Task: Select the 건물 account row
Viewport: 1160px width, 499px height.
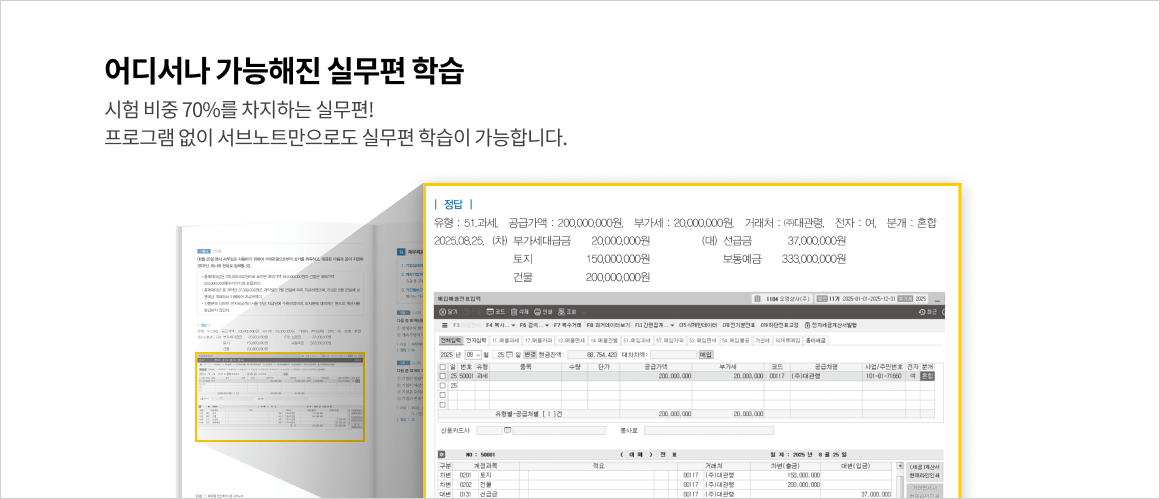Action: point(664,484)
